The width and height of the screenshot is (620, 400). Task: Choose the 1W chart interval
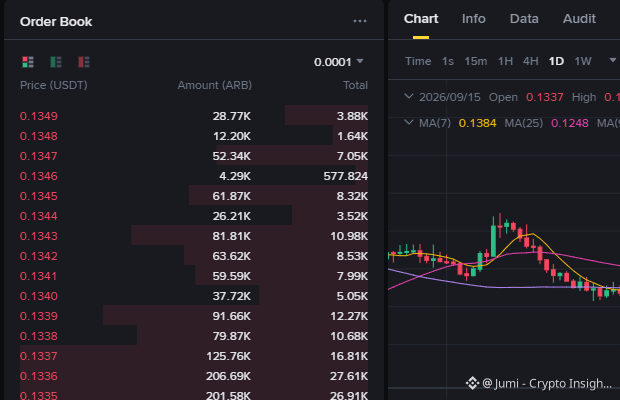point(582,61)
